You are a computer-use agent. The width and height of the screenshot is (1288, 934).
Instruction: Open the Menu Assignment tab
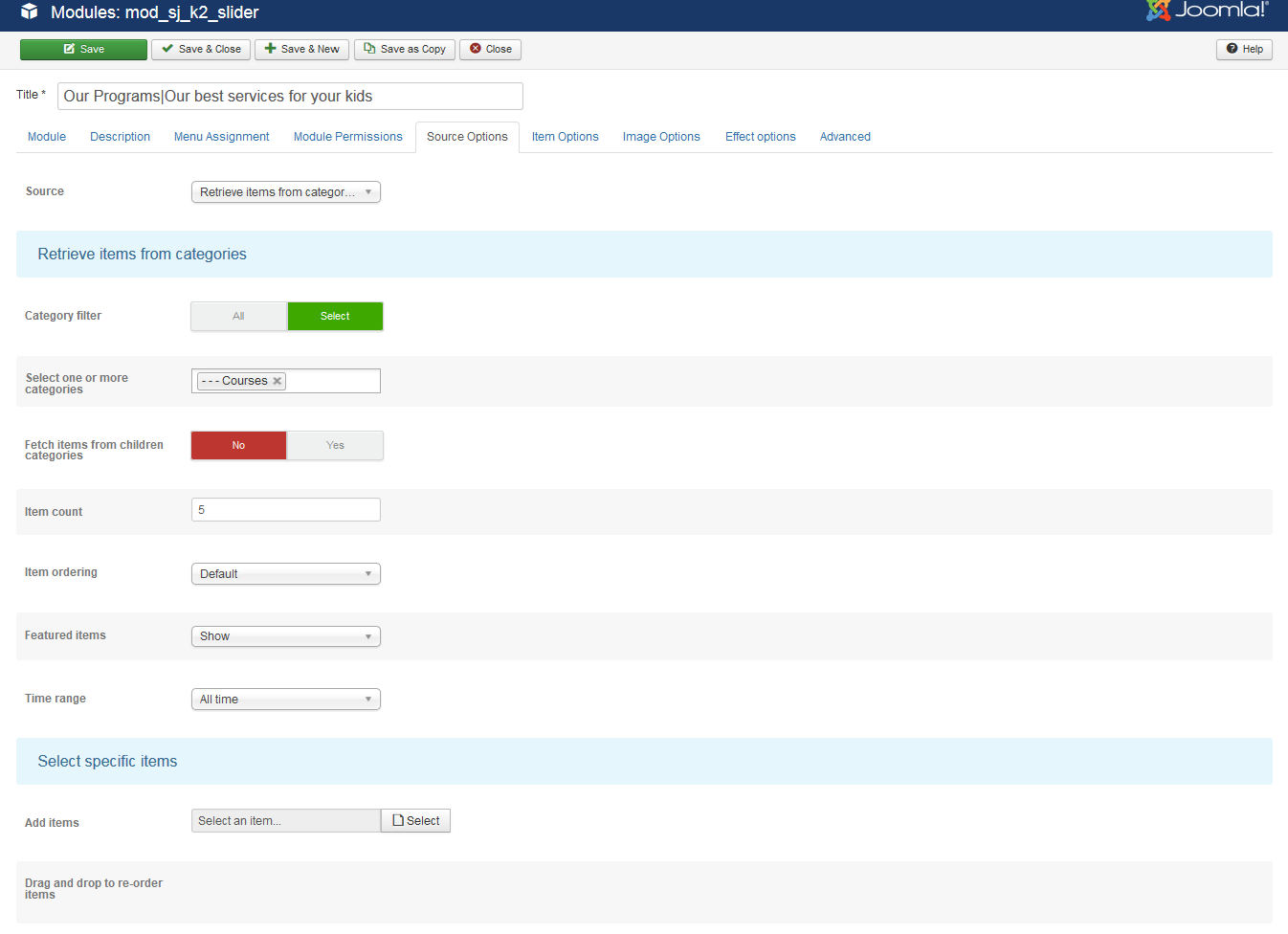[x=221, y=137]
